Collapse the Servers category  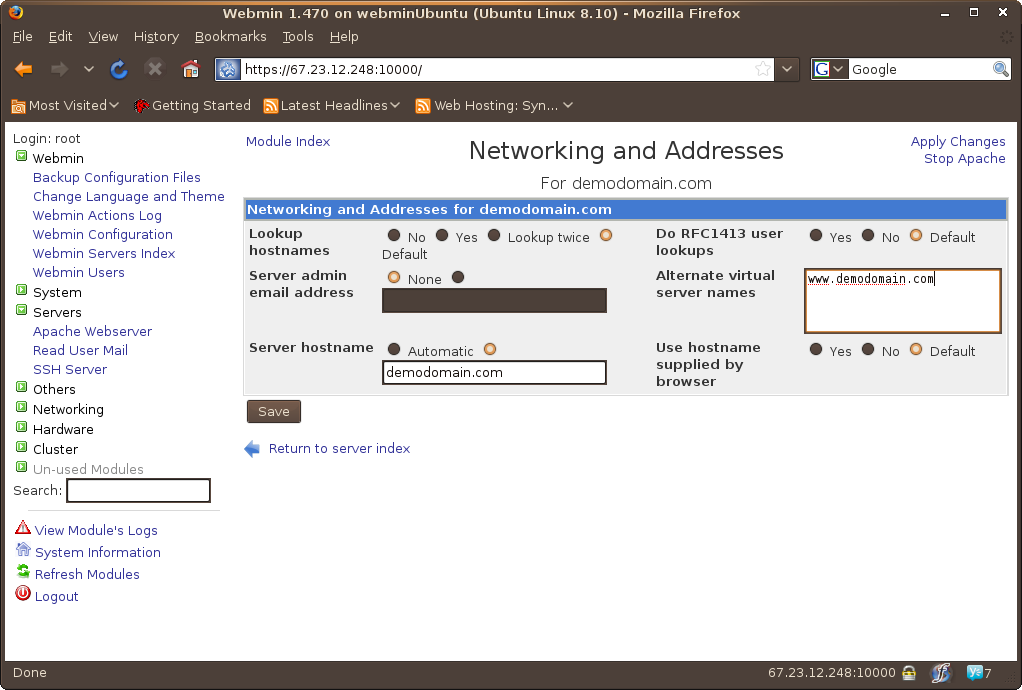click(22, 310)
